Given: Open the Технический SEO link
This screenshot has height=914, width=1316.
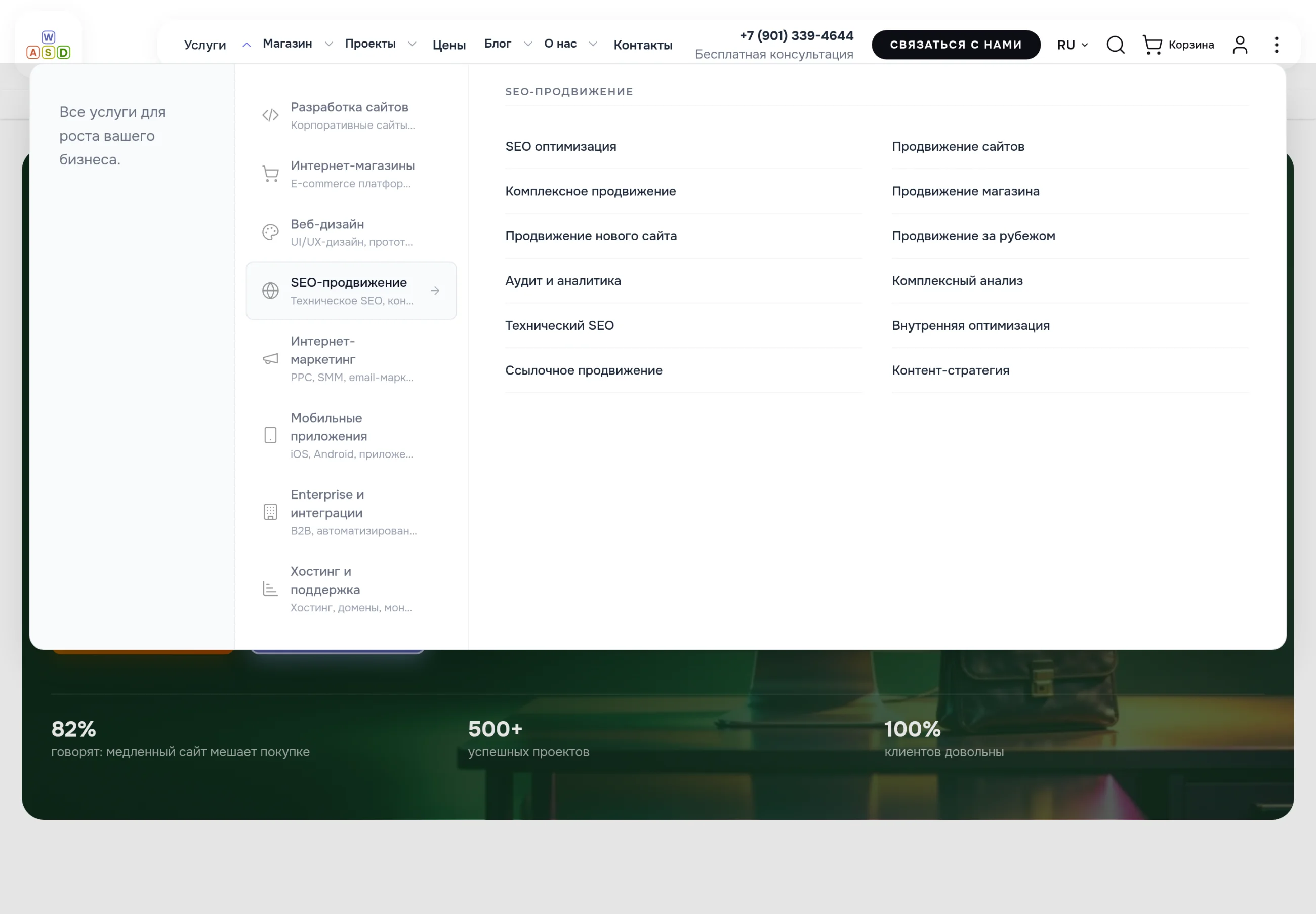Looking at the screenshot, I should (x=559, y=325).
